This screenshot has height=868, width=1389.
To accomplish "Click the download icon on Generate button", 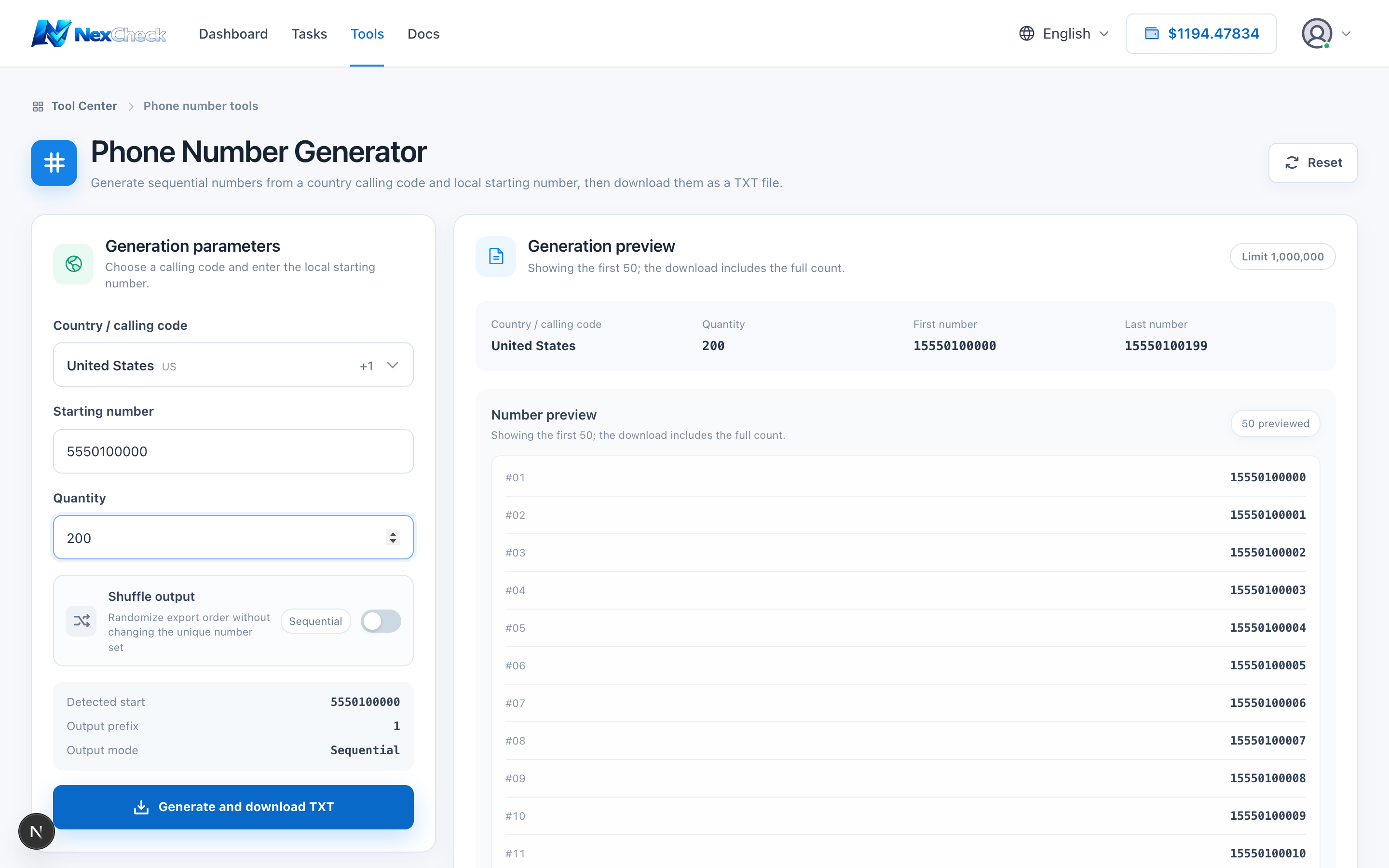I will click(x=141, y=807).
